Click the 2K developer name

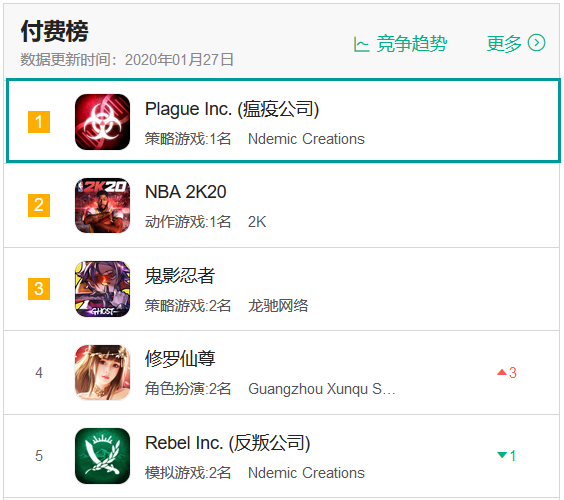[257, 222]
